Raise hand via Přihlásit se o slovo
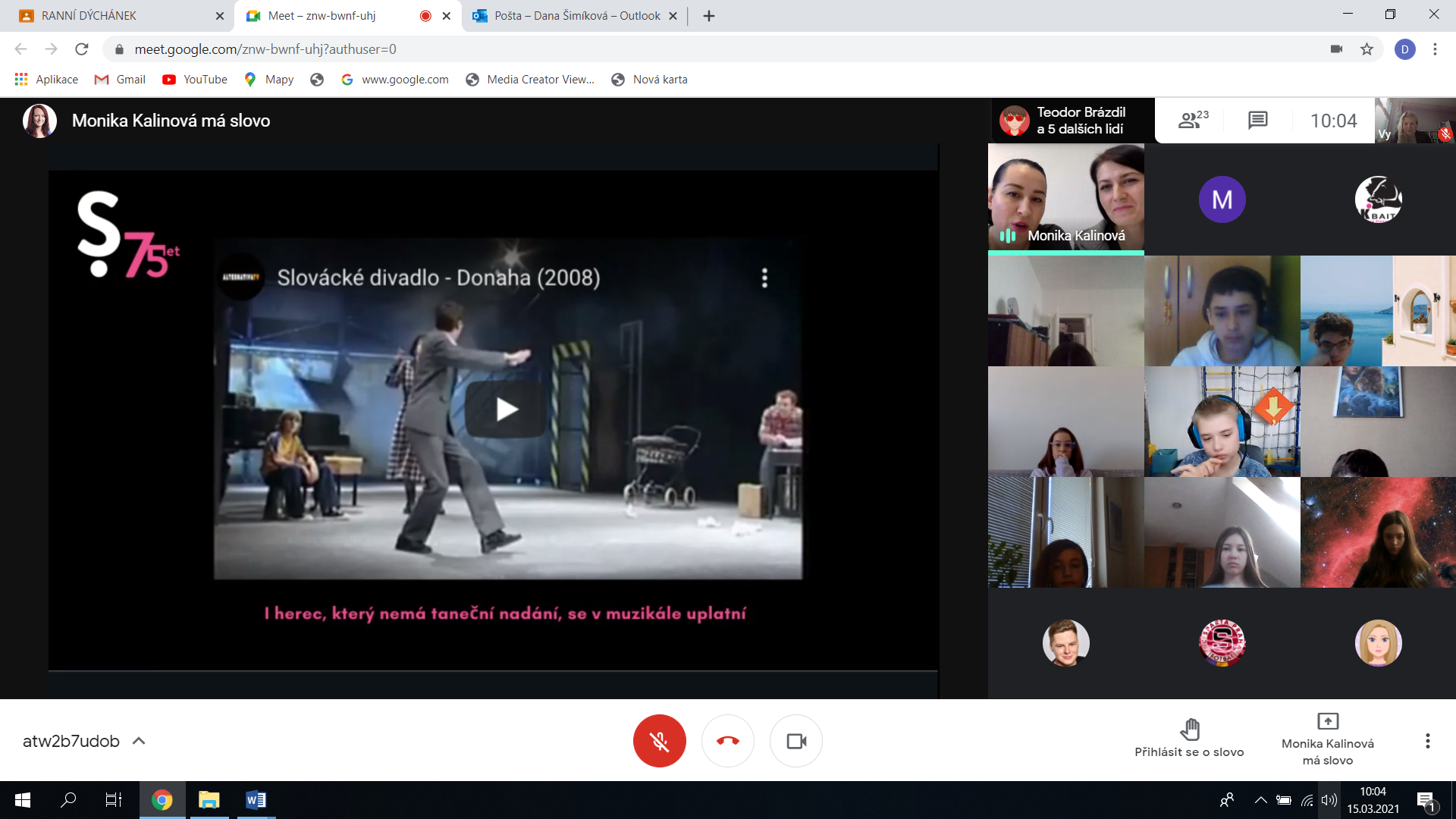The image size is (1456, 819). pos(1189,739)
